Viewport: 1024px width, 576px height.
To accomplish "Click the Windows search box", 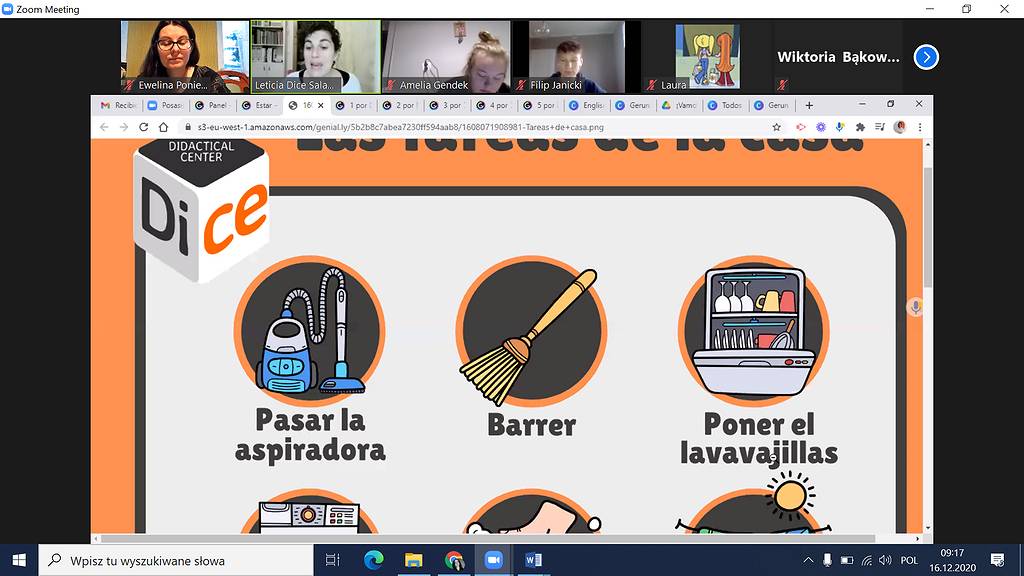I will pyautogui.click(x=176, y=560).
